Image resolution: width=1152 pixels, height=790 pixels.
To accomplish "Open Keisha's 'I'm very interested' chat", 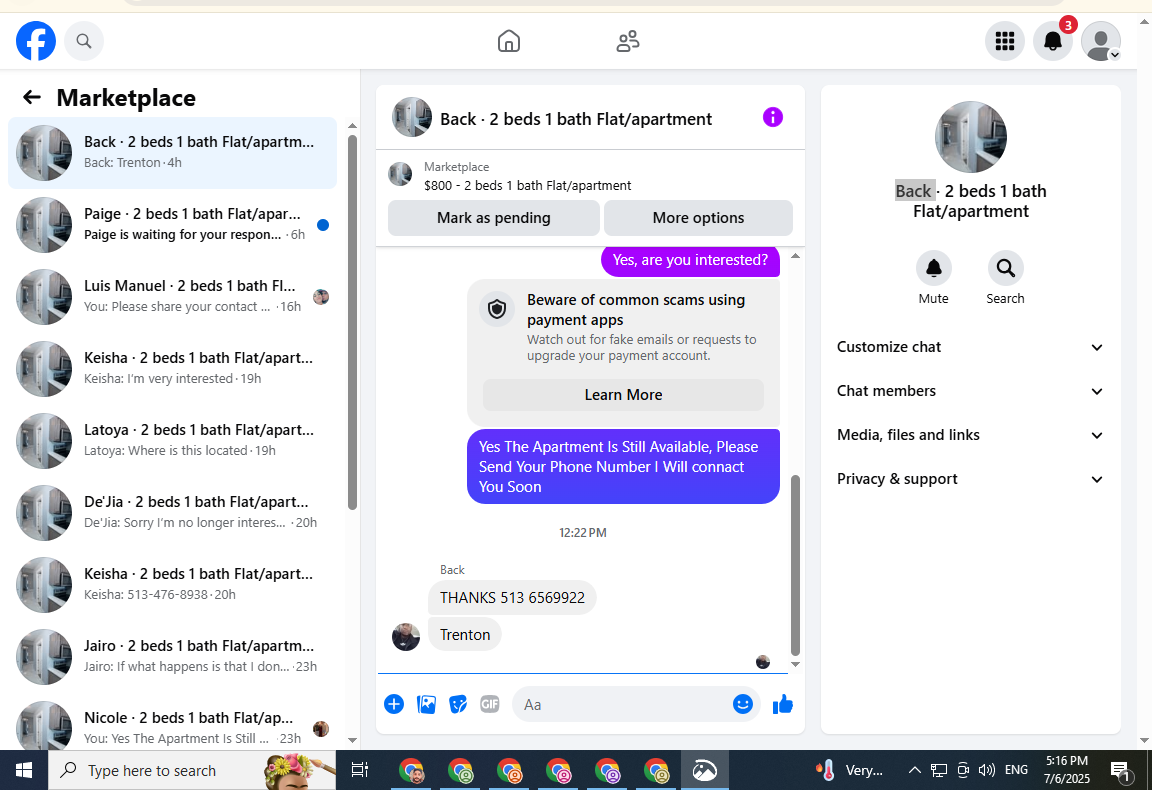I will pyautogui.click(x=173, y=369).
